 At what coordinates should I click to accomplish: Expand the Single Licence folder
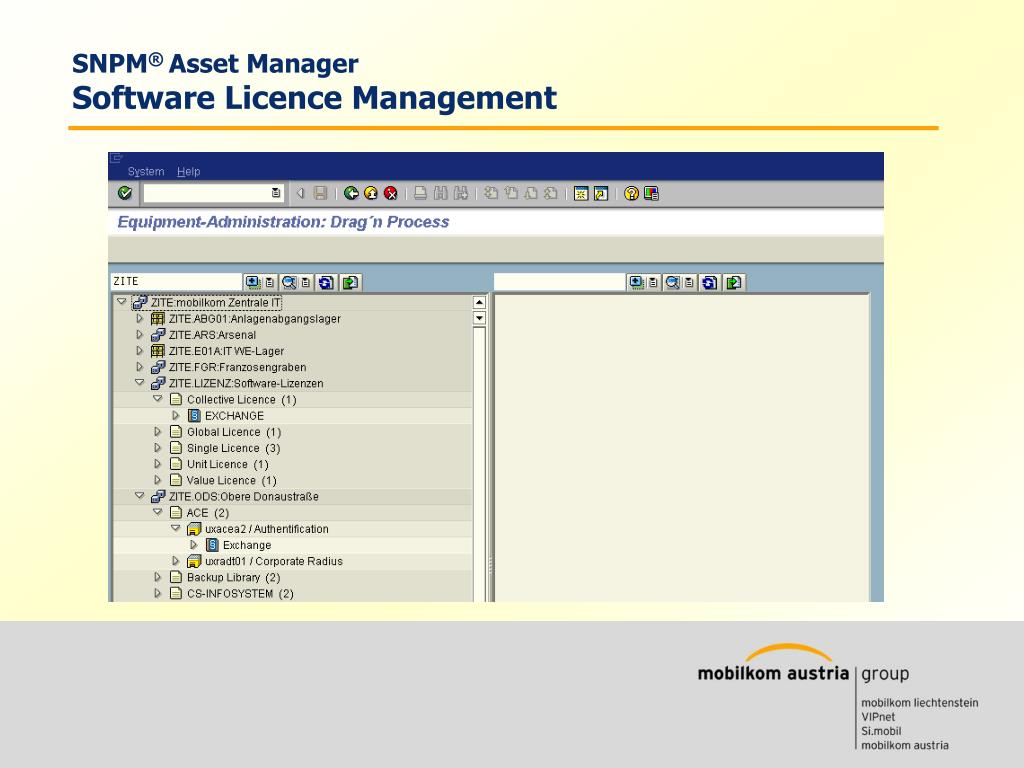[157, 448]
